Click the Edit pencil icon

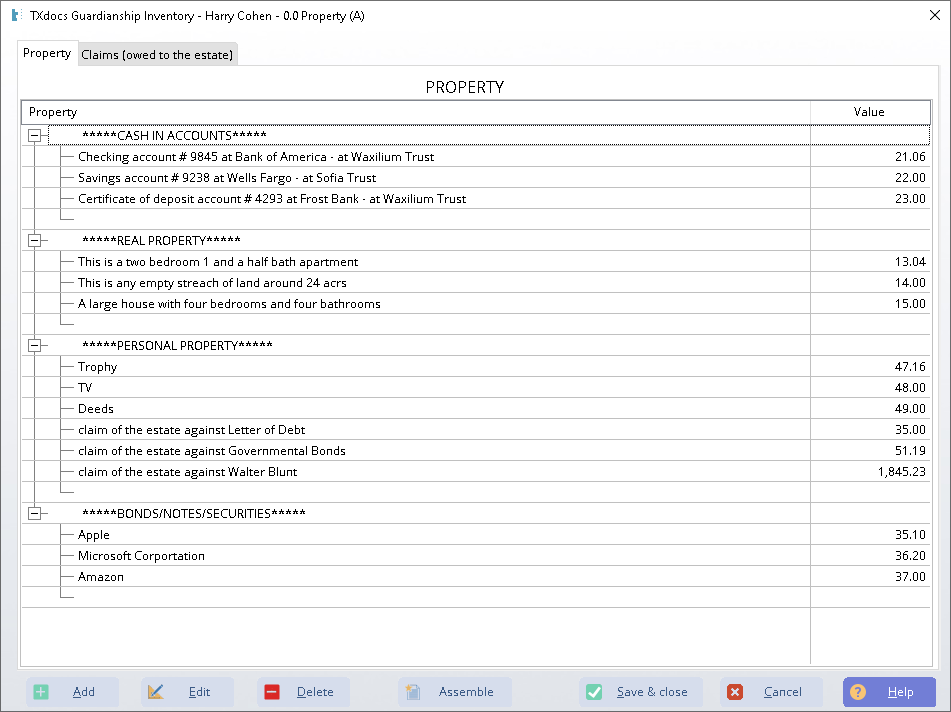tap(155, 692)
